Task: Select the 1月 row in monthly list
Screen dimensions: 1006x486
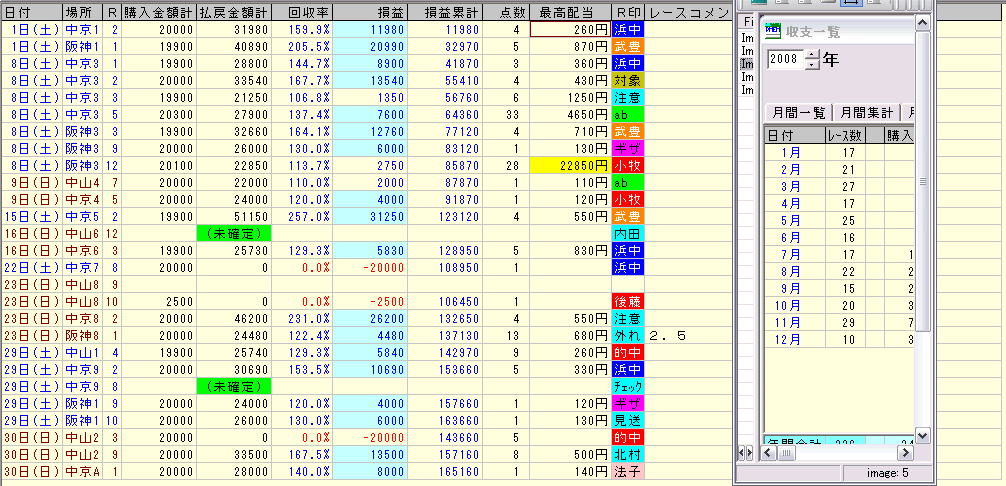Action: (x=793, y=153)
